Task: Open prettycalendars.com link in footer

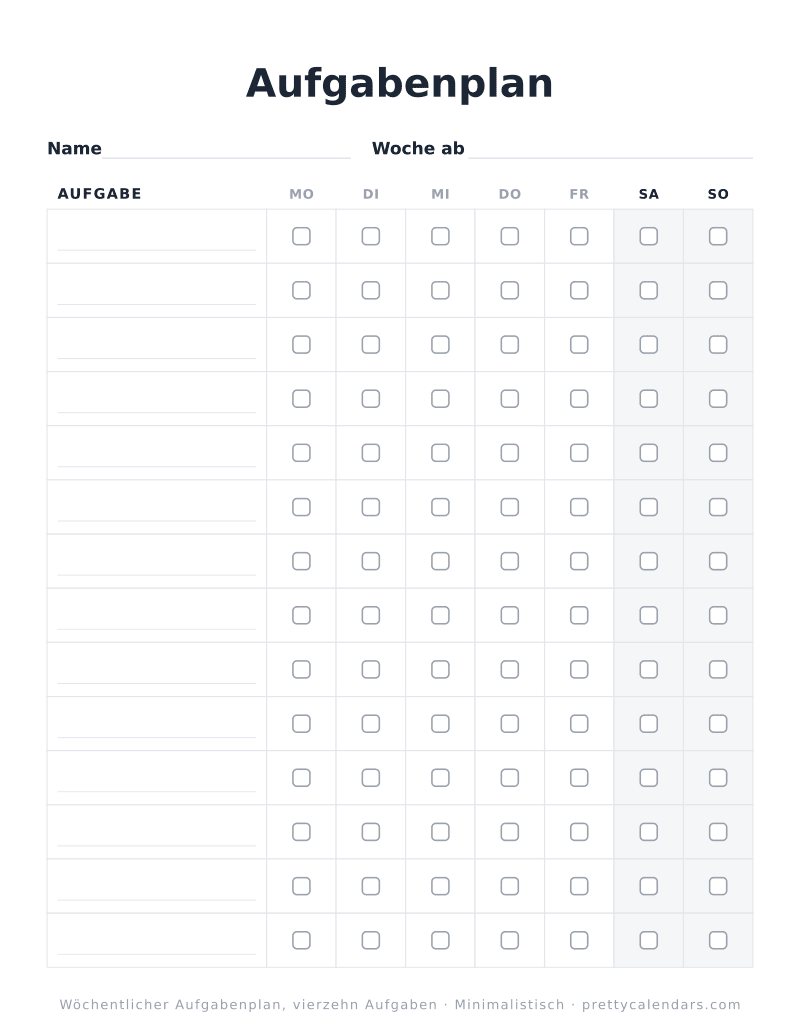Action: 661,1004
